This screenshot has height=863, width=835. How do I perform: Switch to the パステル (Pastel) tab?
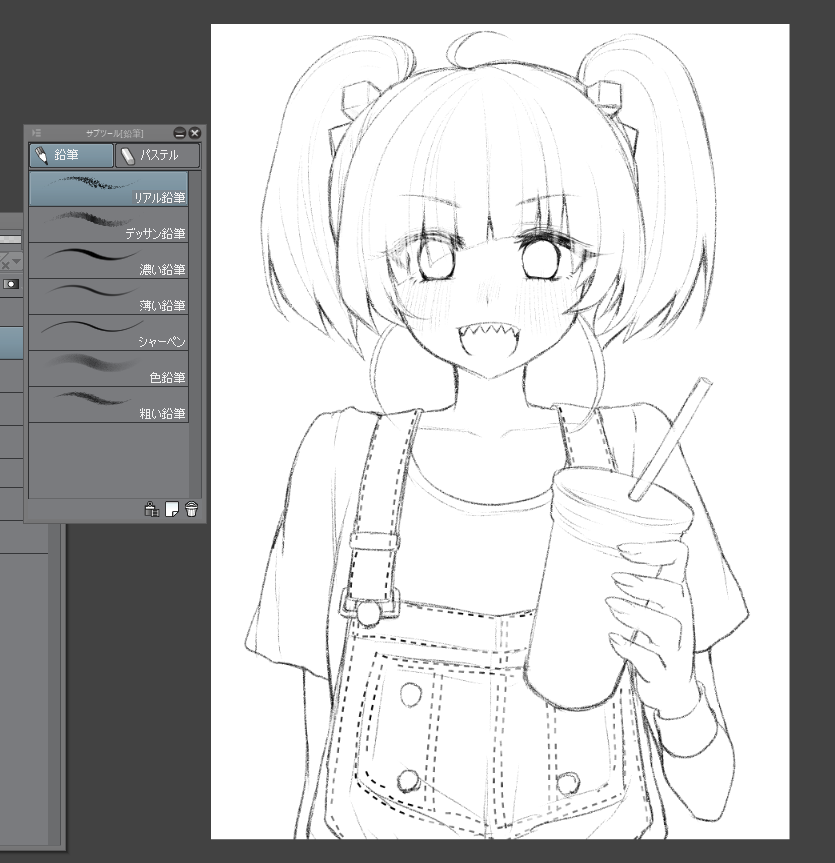(157, 155)
